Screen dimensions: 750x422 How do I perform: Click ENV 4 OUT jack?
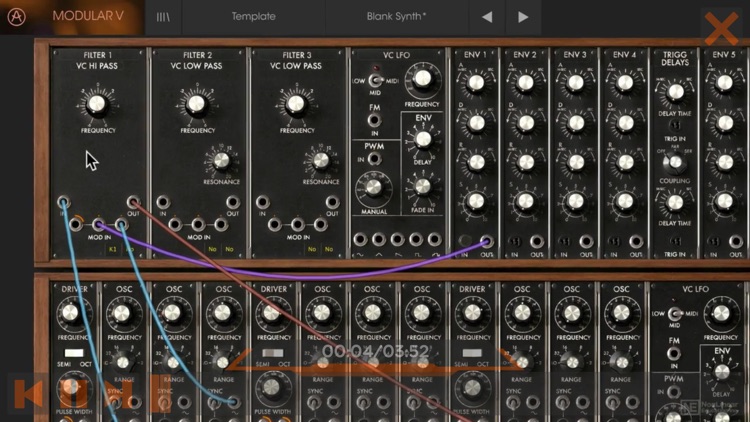coord(636,241)
